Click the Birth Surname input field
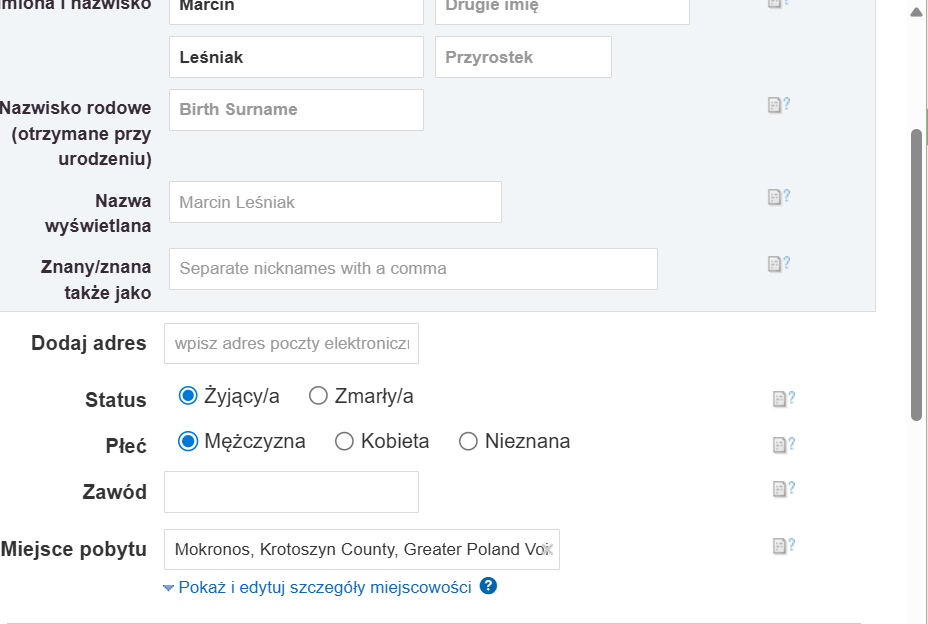Image resolution: width=928 pixels, height=624 pixels. coord(296,110)
